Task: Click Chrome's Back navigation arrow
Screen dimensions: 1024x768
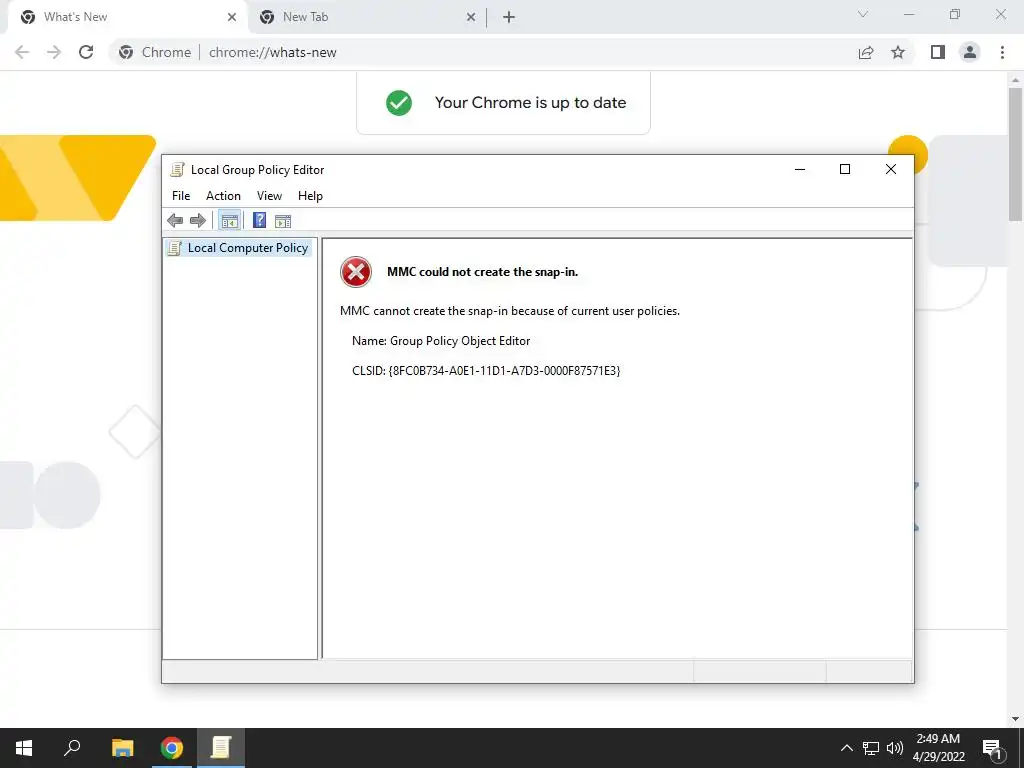Action: tap(22, 52)
